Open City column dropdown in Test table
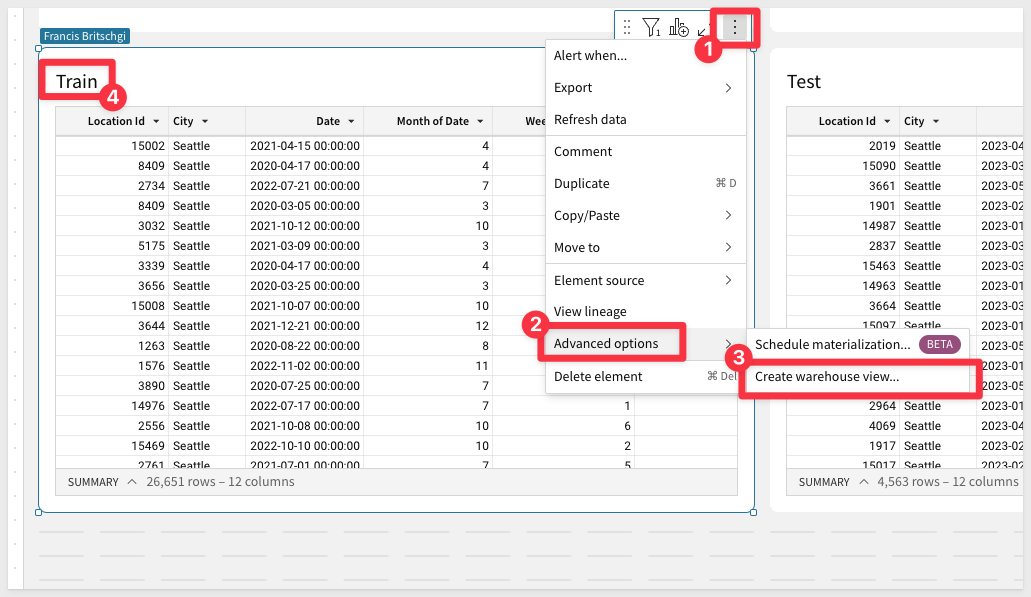Viewport: 1031px width, 597px height. (936, 122)
